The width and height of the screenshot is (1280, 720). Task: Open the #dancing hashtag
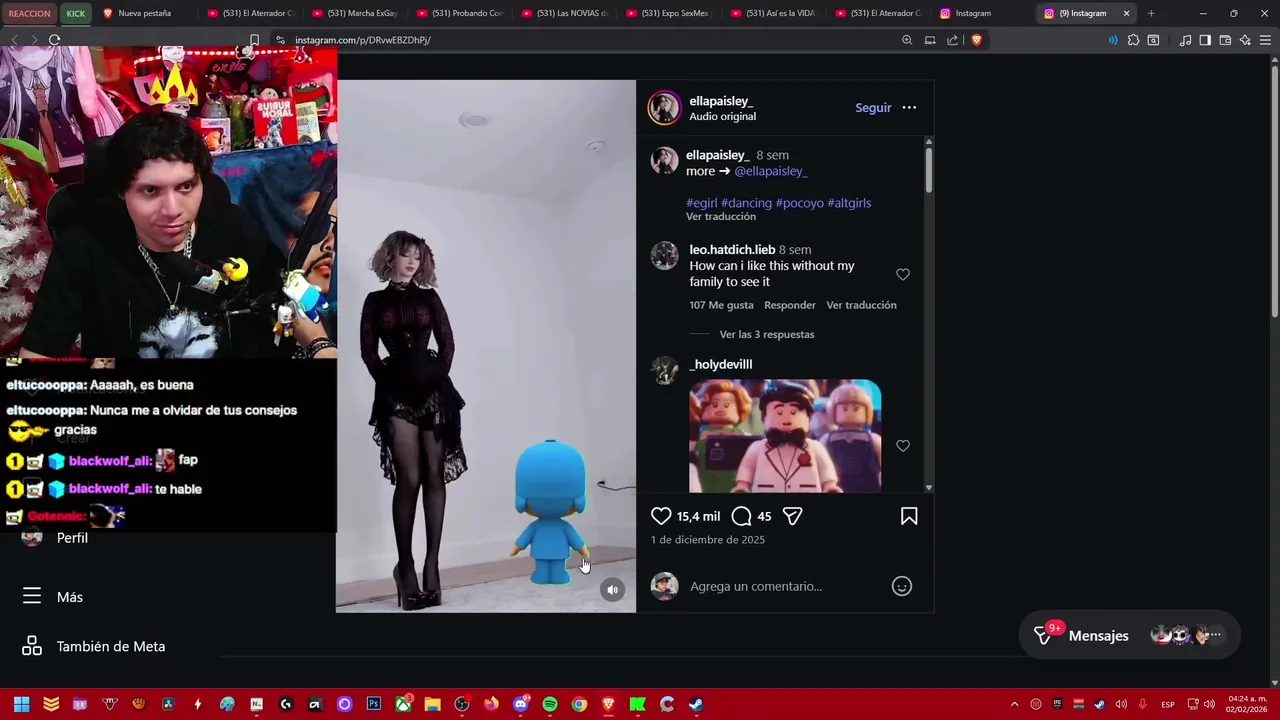click(x=746, y=203)
